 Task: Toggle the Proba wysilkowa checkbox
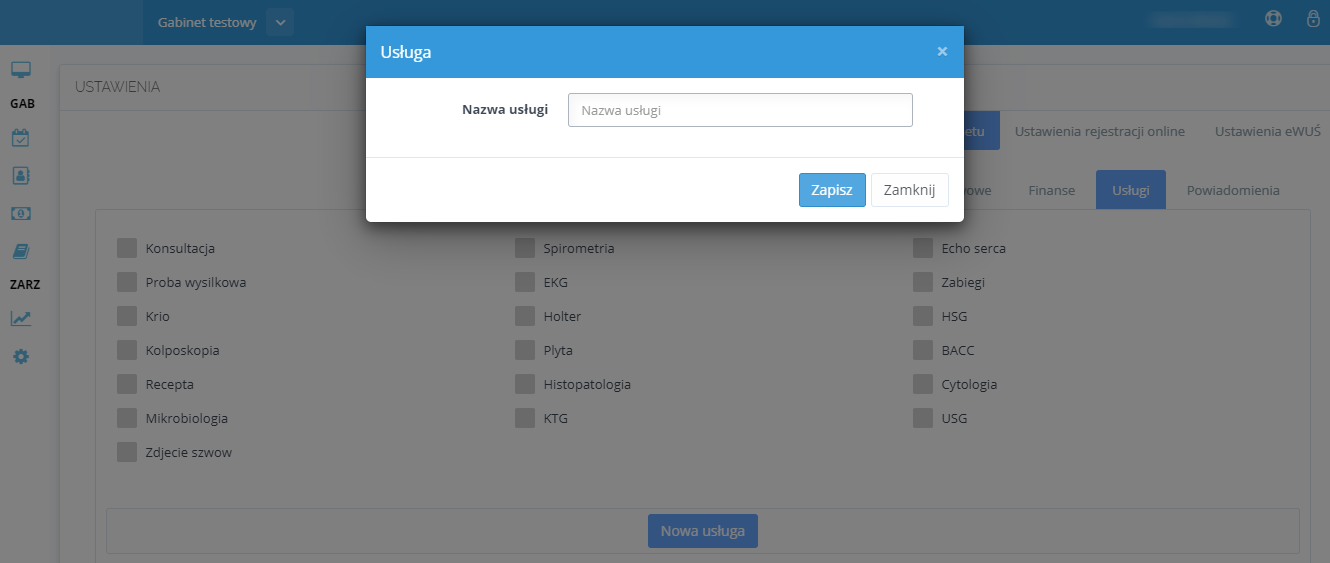(127, 282)
